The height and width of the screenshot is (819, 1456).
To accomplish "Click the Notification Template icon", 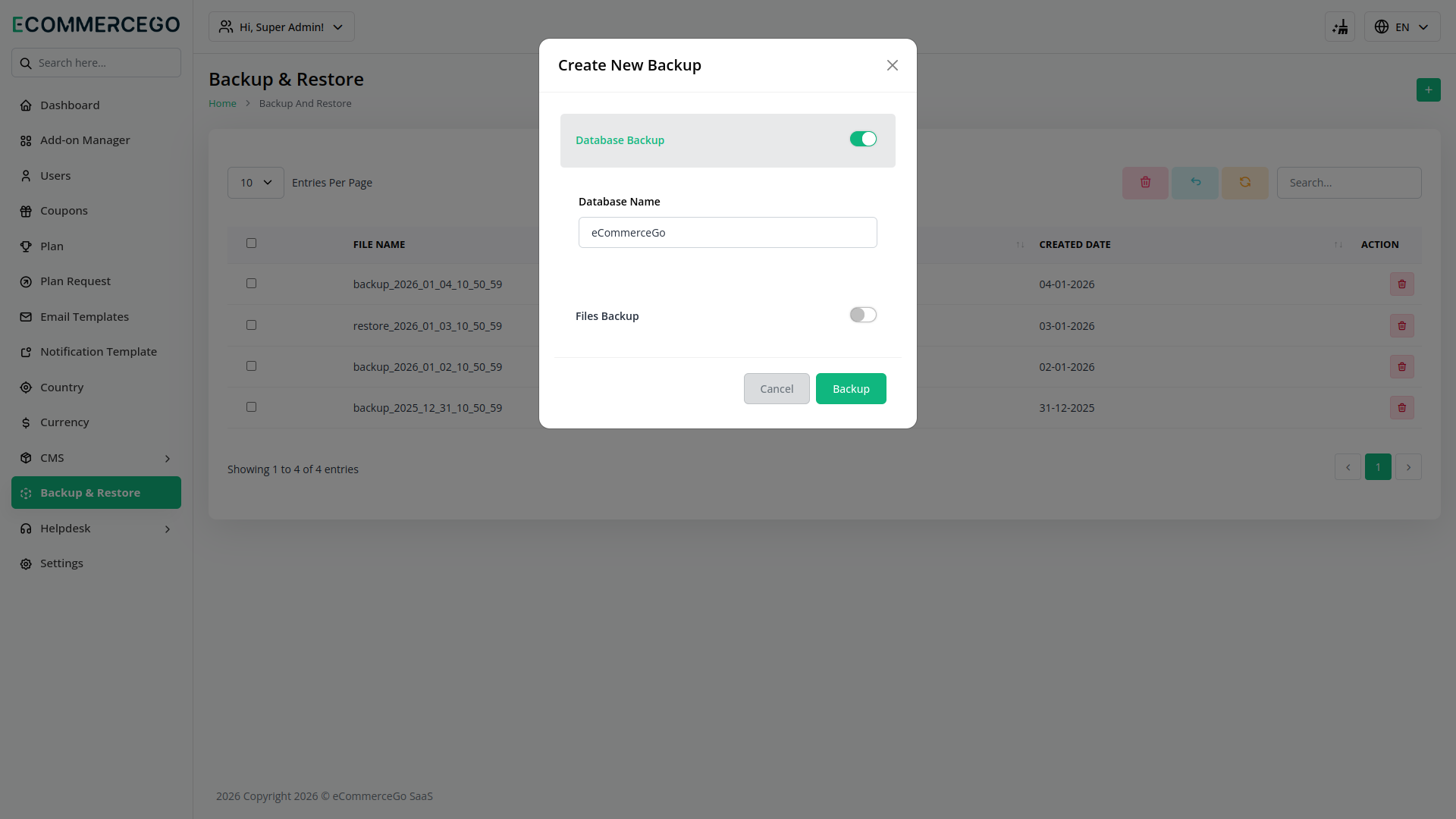I will (26, 352).
